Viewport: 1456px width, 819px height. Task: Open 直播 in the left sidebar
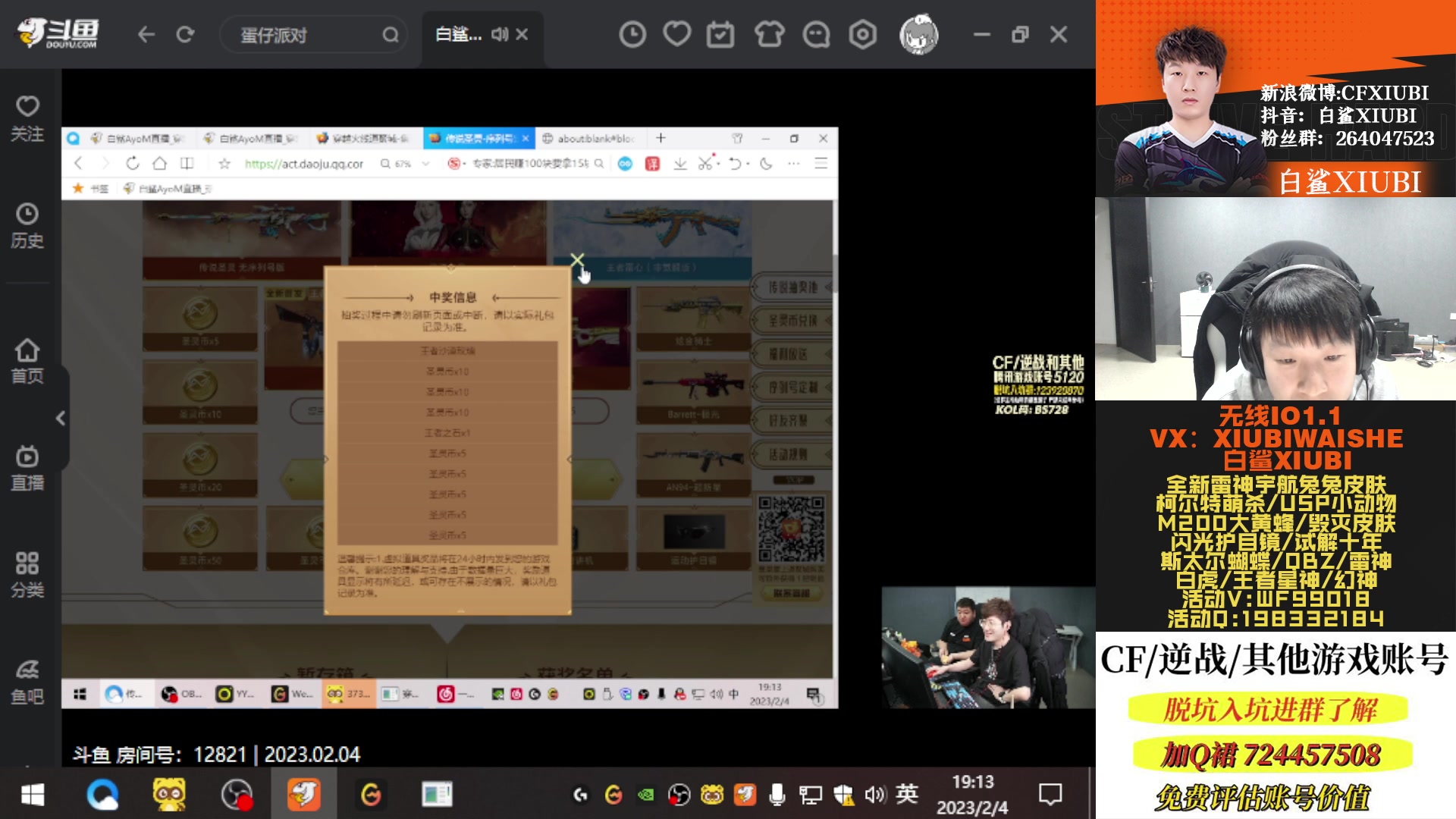point(27,469)
